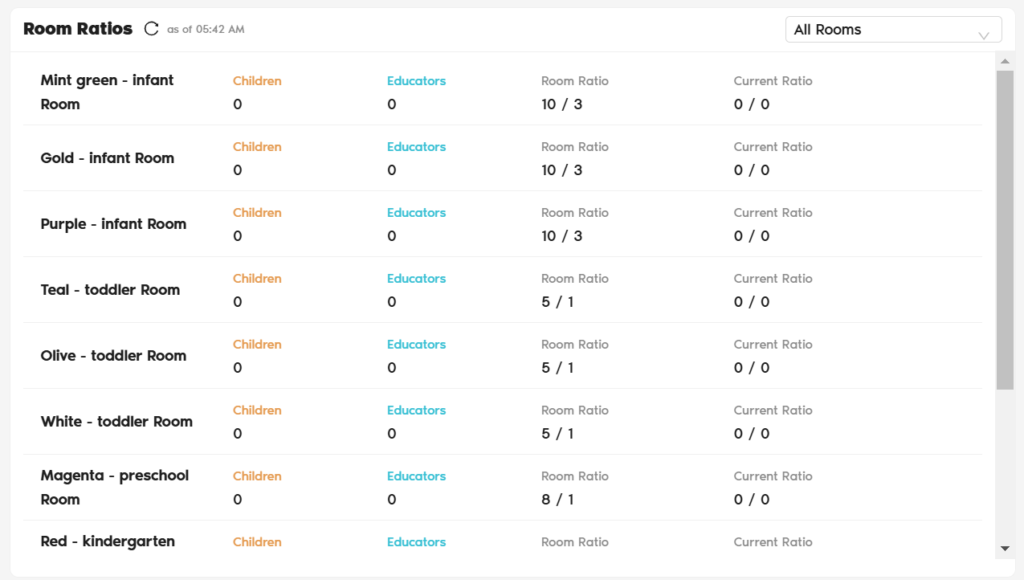Click scrollbar up arrow
Viewport: 1024px width, 580px height.
[1005, 61]
